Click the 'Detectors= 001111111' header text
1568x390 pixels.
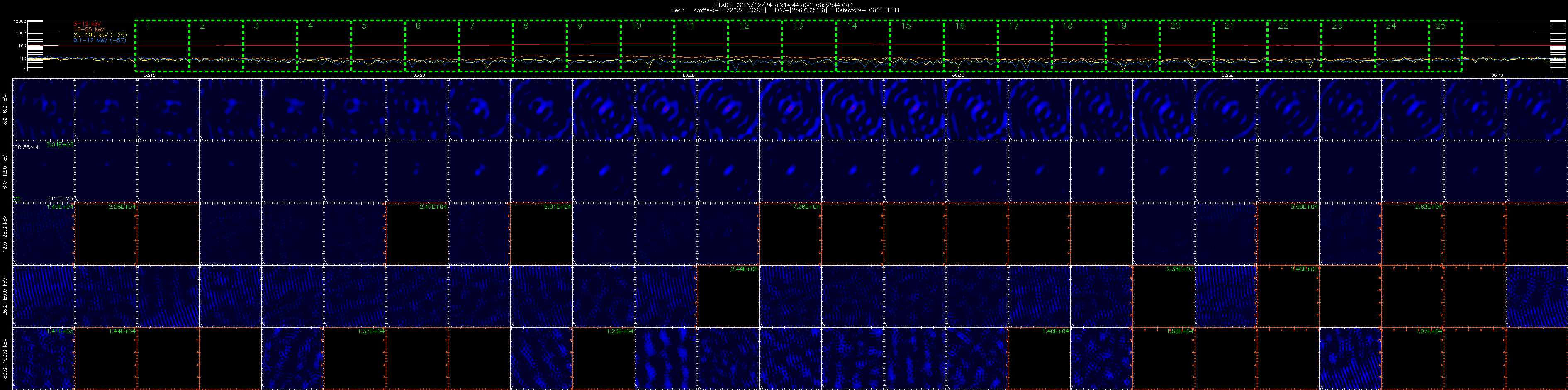[868, 10]
